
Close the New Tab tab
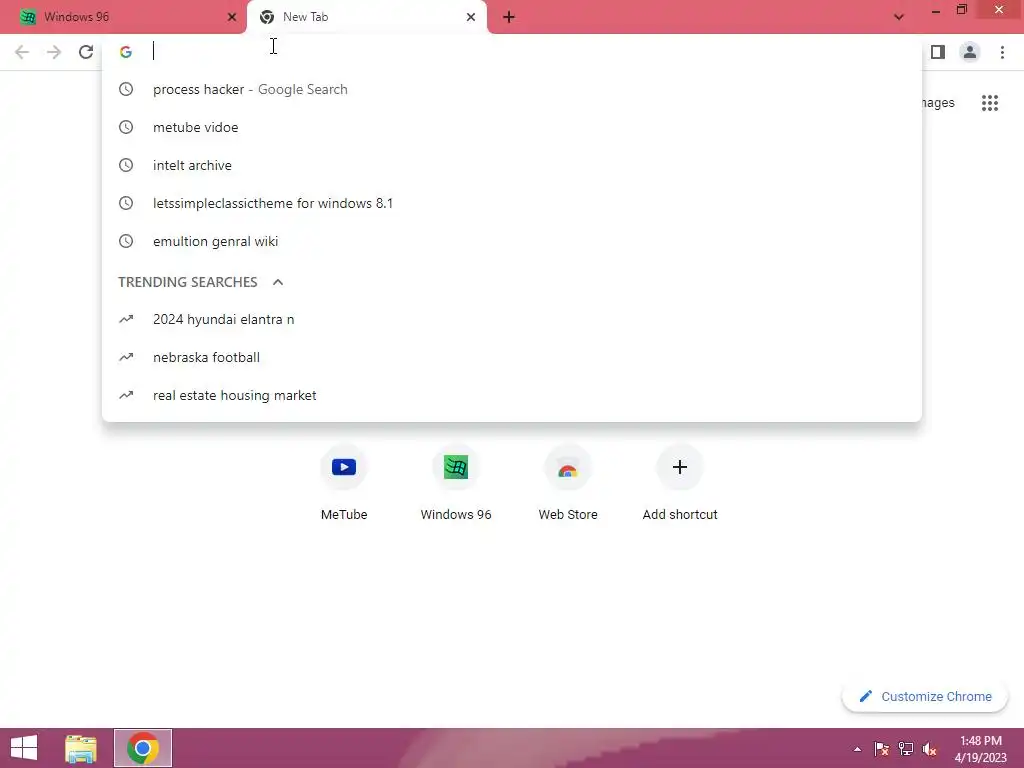(x=471, y=17)
